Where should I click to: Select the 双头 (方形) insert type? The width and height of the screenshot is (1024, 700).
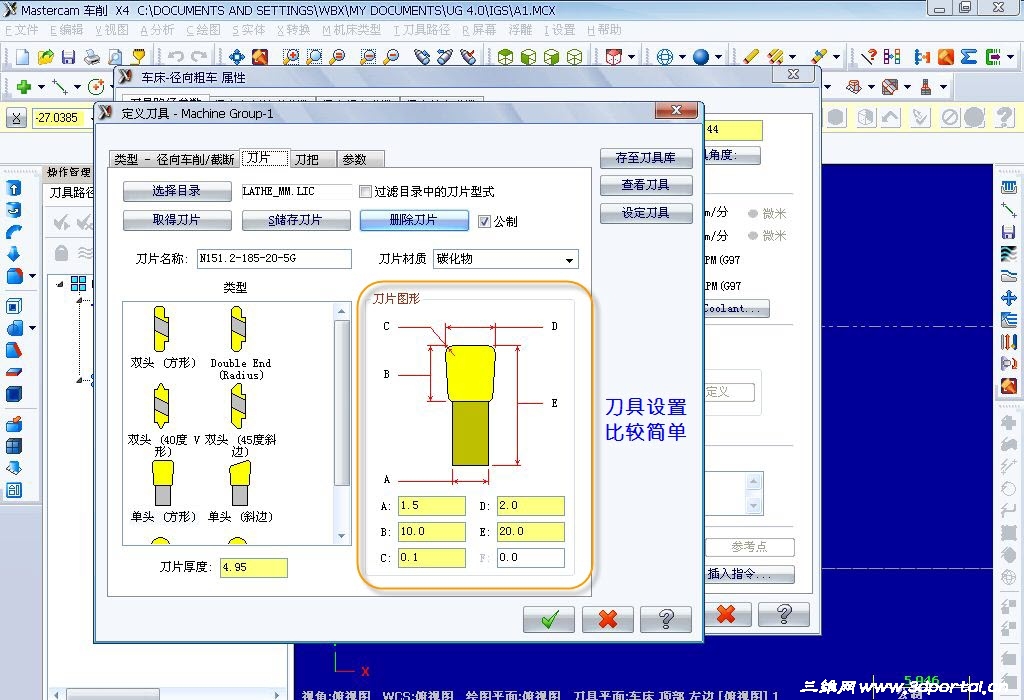(x=162, y=337)
